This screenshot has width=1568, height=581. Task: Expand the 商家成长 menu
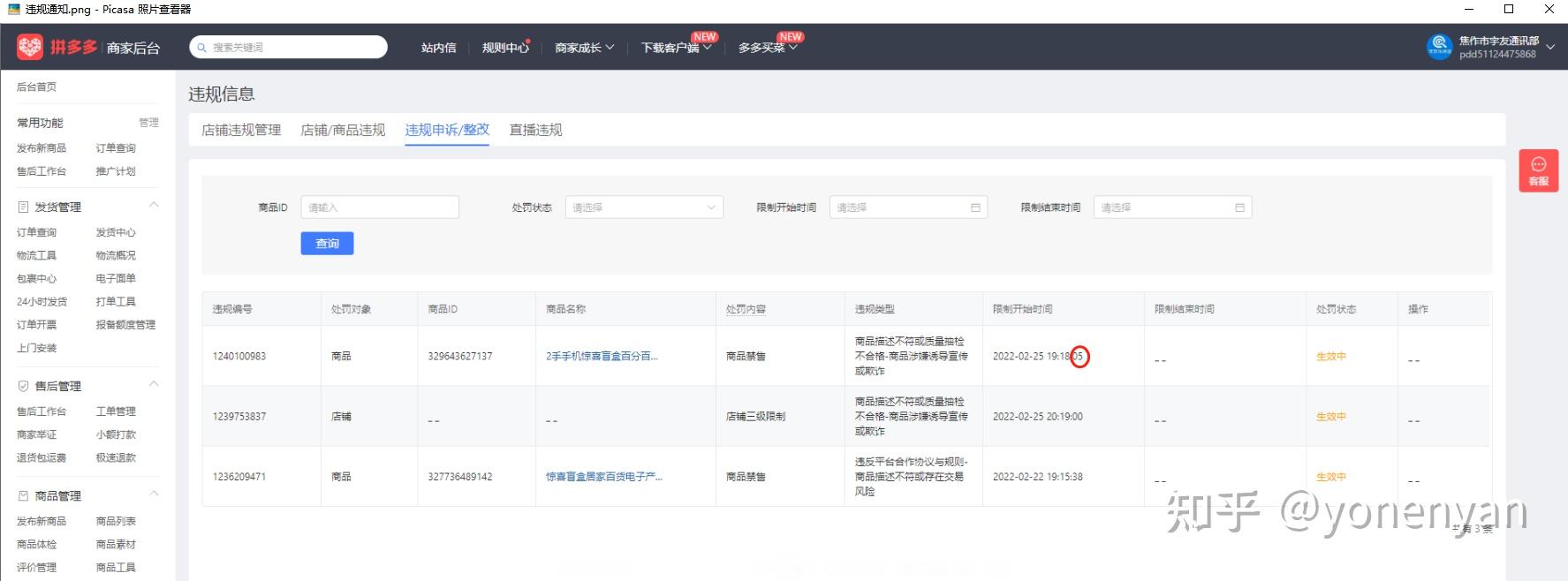[584, 48]
